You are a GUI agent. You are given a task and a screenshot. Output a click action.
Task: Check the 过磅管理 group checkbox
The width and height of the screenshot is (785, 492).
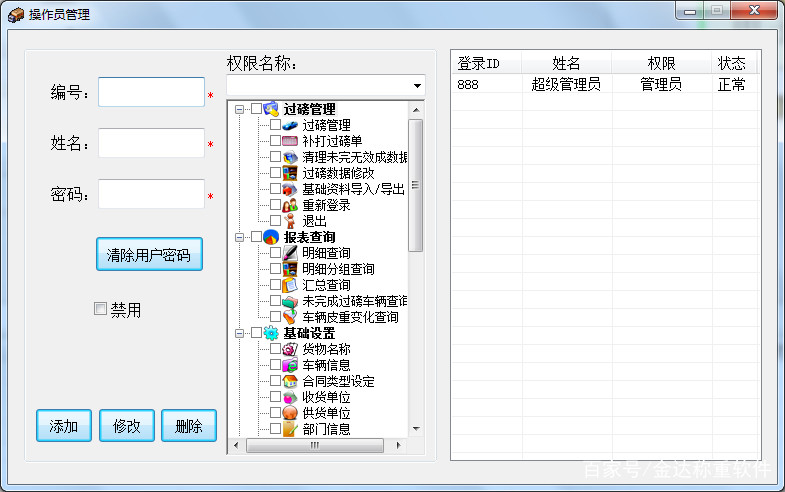coord(256,109)
